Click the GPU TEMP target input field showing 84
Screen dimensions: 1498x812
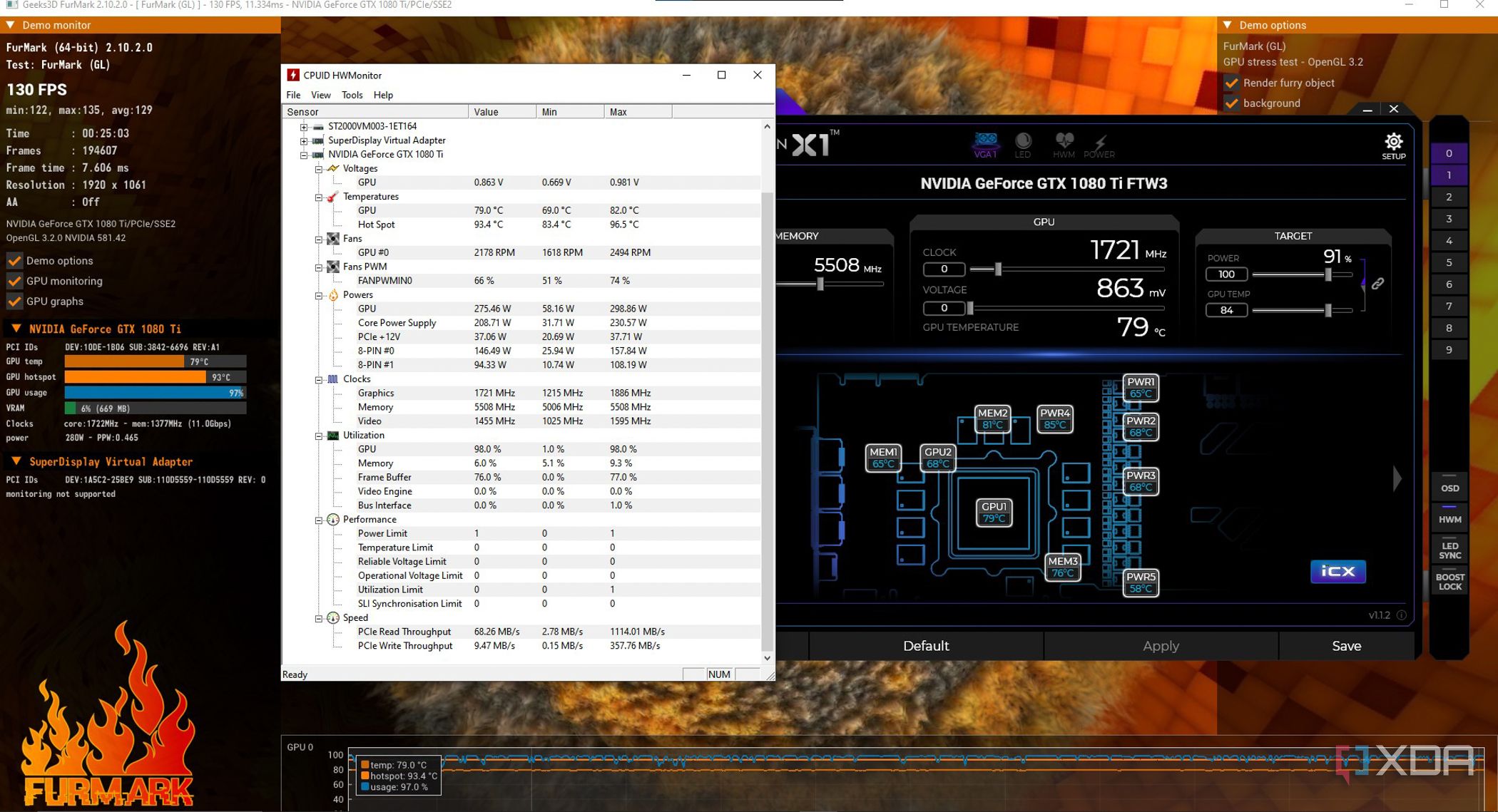(1226, 310)
